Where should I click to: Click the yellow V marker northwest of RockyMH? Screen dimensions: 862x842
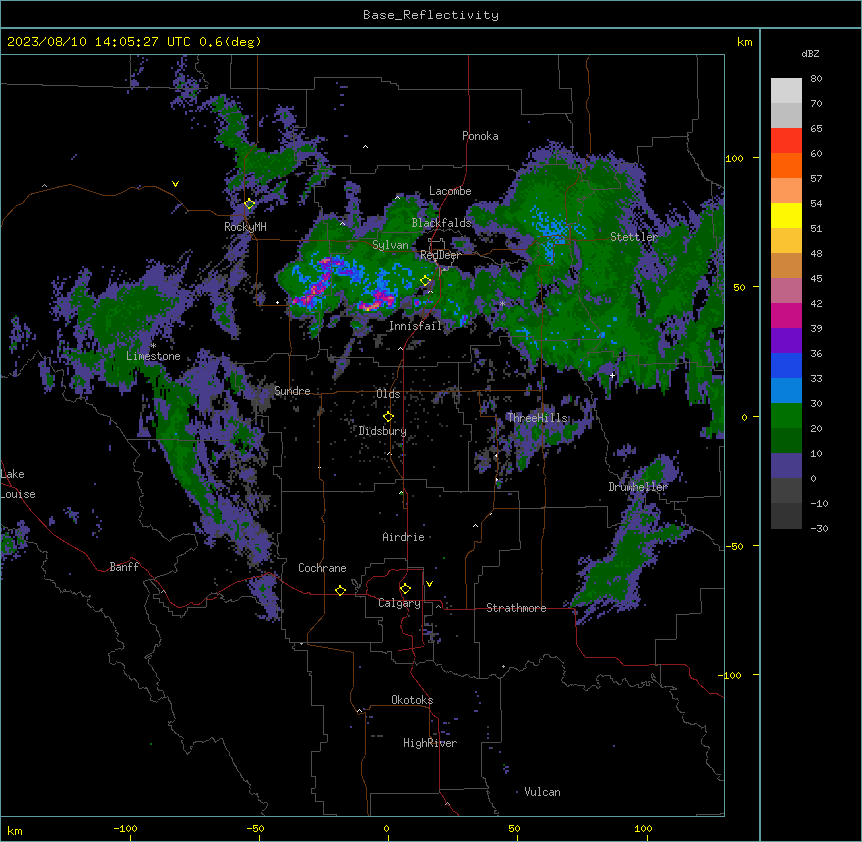pos(175,184)
